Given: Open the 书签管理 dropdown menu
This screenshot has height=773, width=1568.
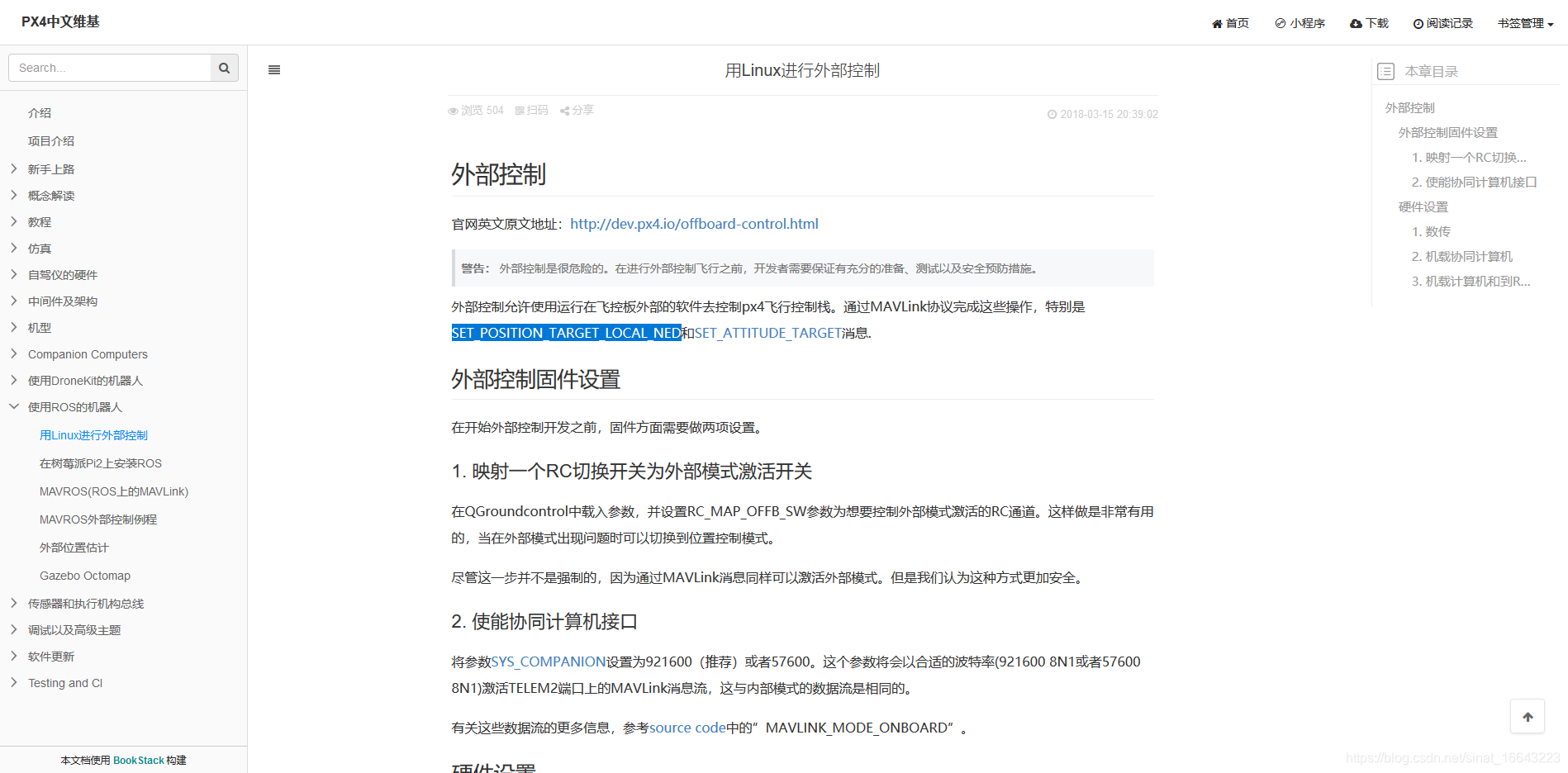Looking at the screenshot, I should pyautogui.click(x=1525, y=23).
